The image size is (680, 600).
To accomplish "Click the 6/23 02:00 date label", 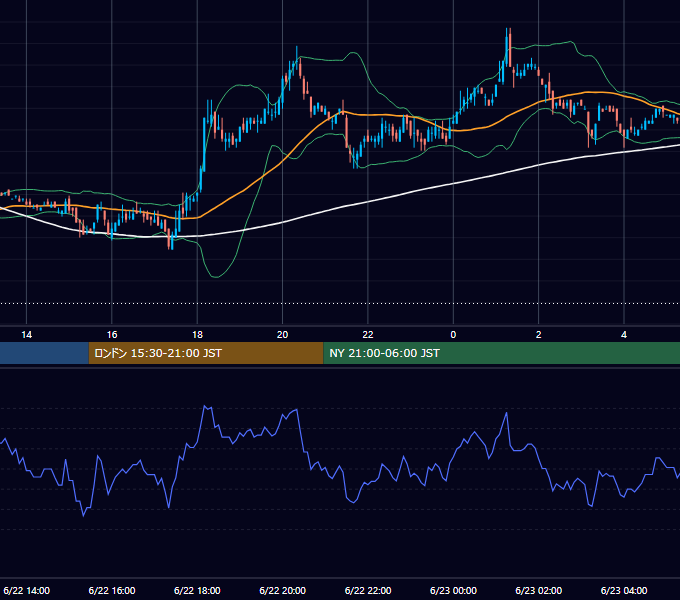I will click(x=539, y=590).
